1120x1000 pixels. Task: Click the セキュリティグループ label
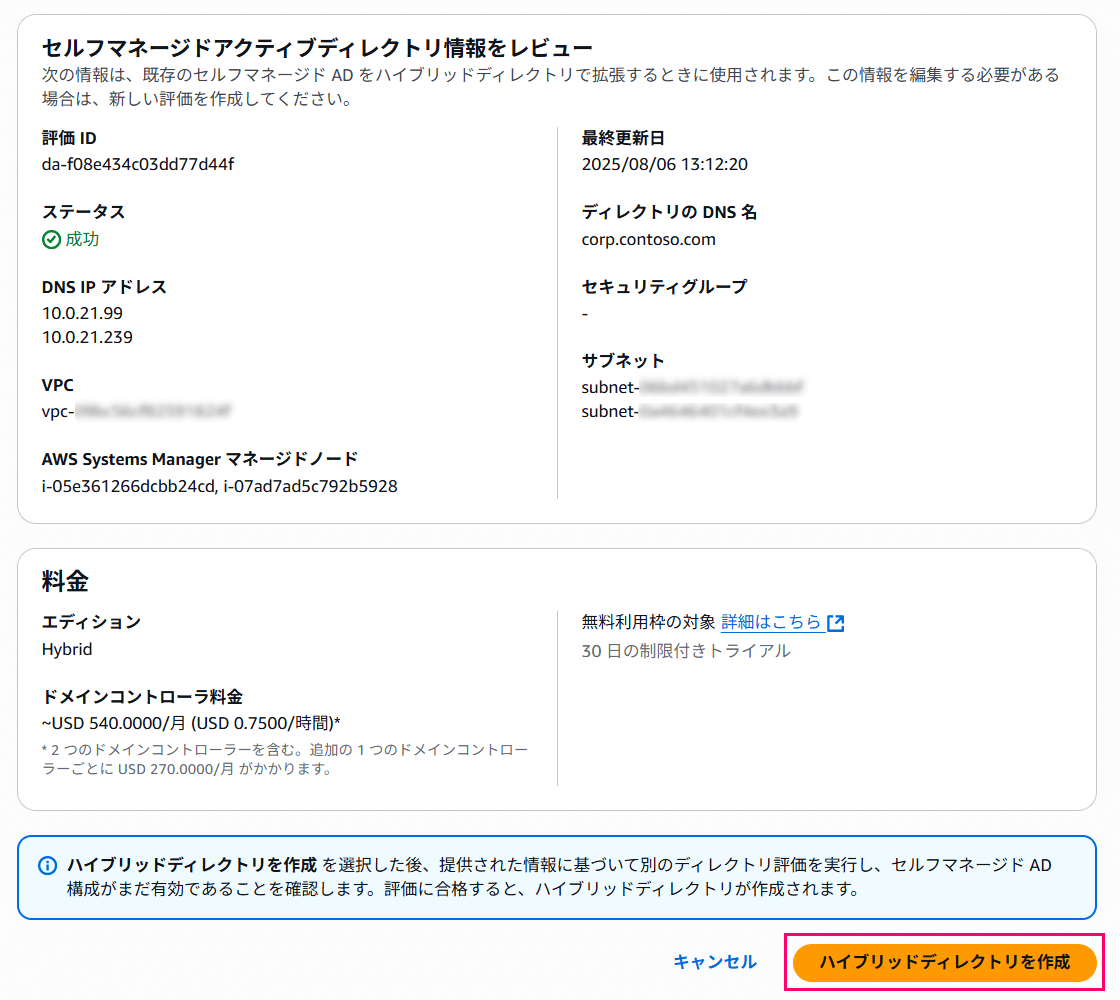click(x=664, y=287)
